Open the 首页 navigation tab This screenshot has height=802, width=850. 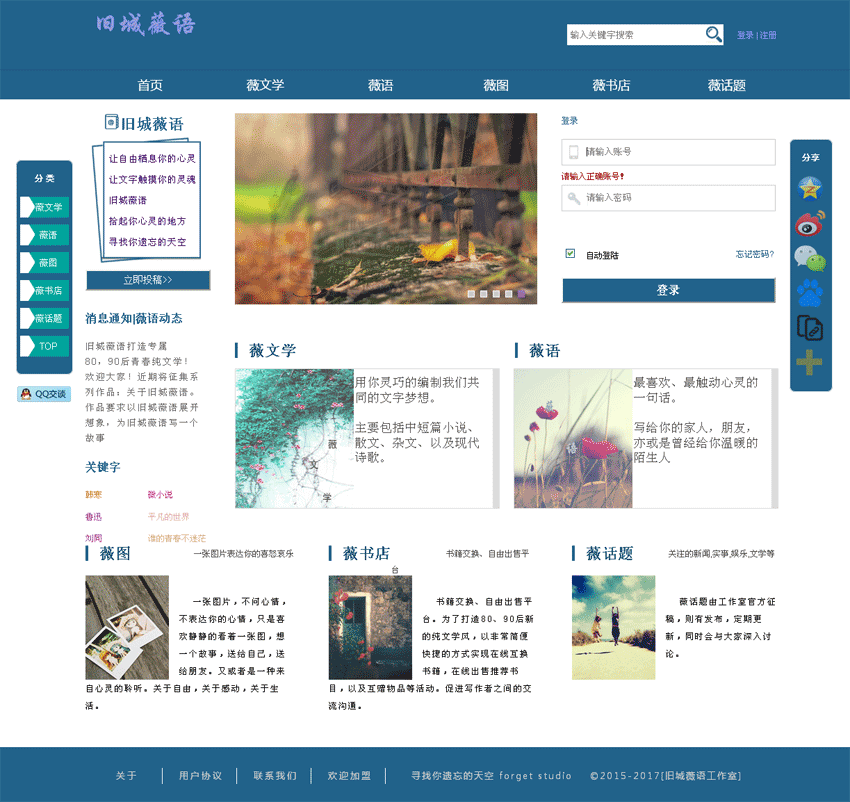tap(150, 85)
